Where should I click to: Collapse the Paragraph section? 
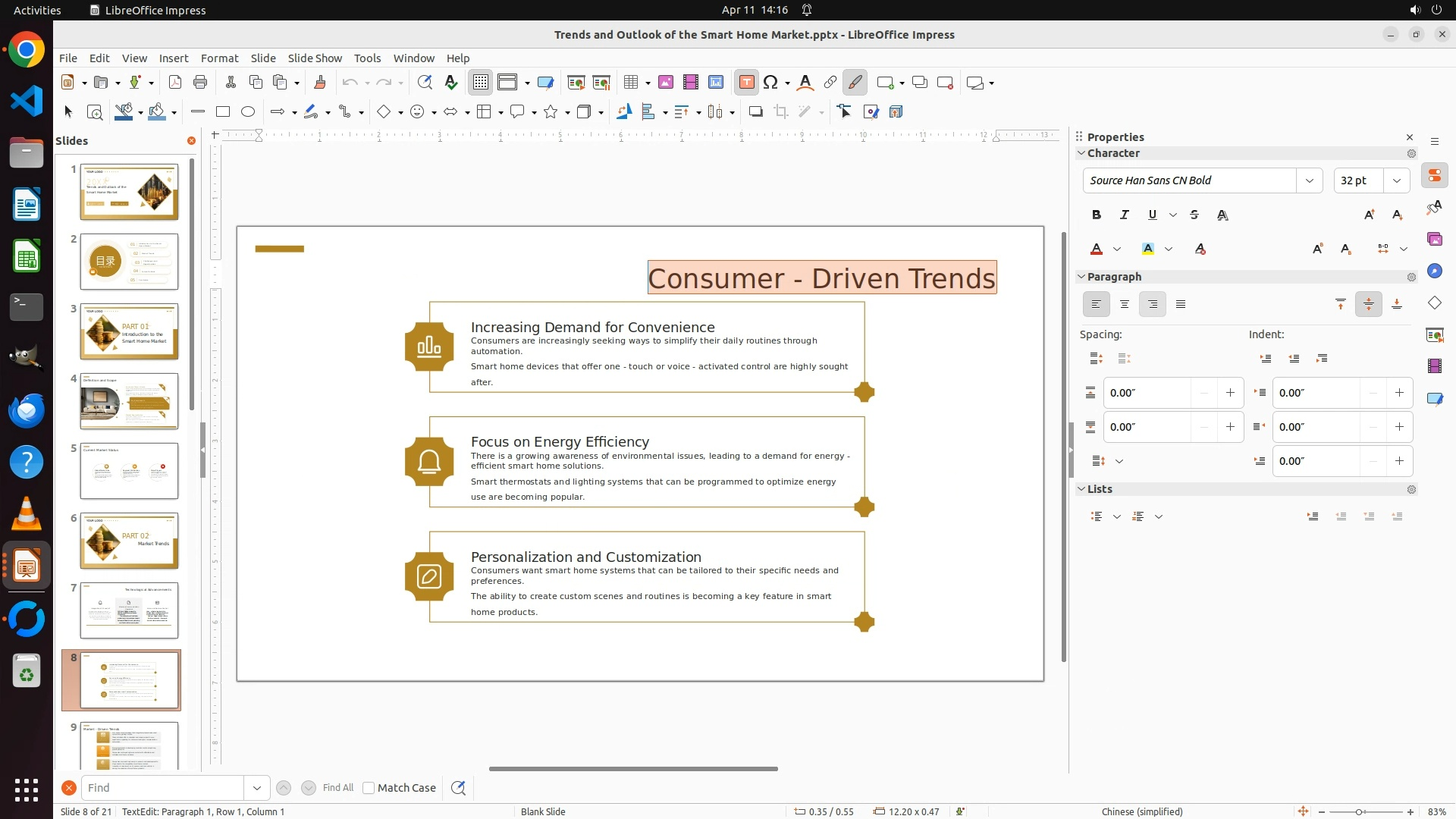click(1081, 277)
